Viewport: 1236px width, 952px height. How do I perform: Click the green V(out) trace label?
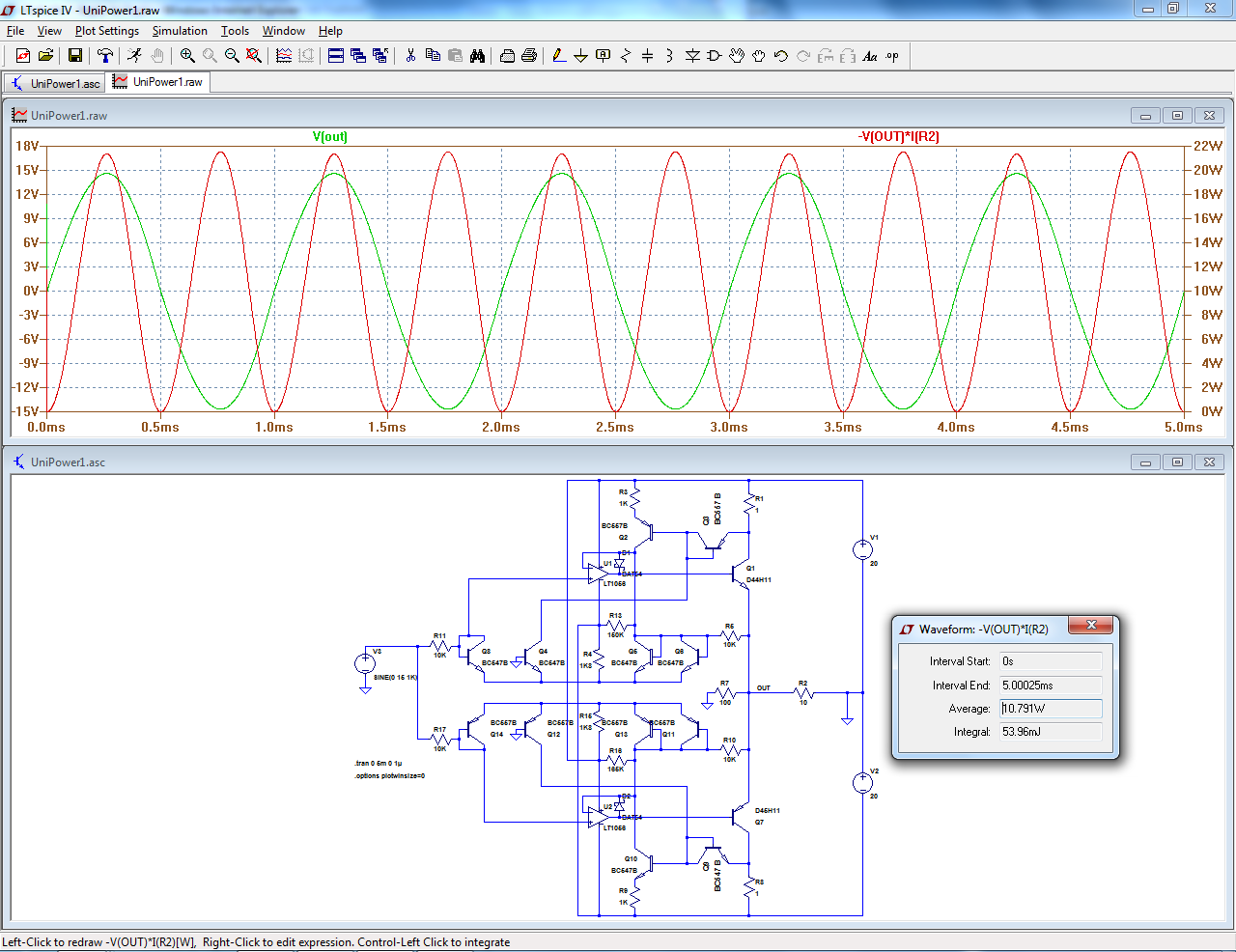pyautogui.click(x=330, y=136)
